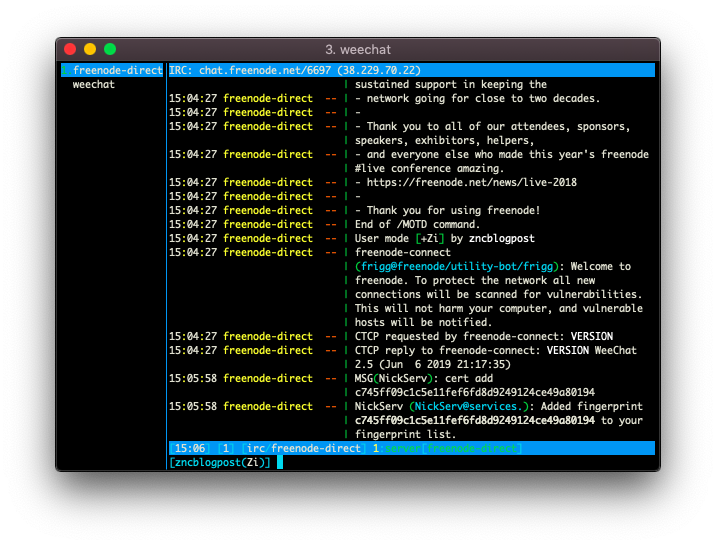Click the 'End of /MOTD command.' line
Screen dimensions: 716x545
tap(417, 225)
